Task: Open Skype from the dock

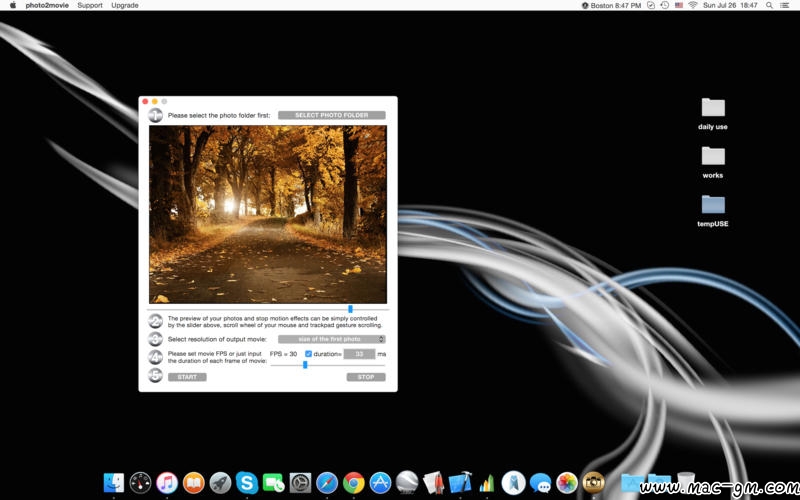Action: [x=247, y=482]
